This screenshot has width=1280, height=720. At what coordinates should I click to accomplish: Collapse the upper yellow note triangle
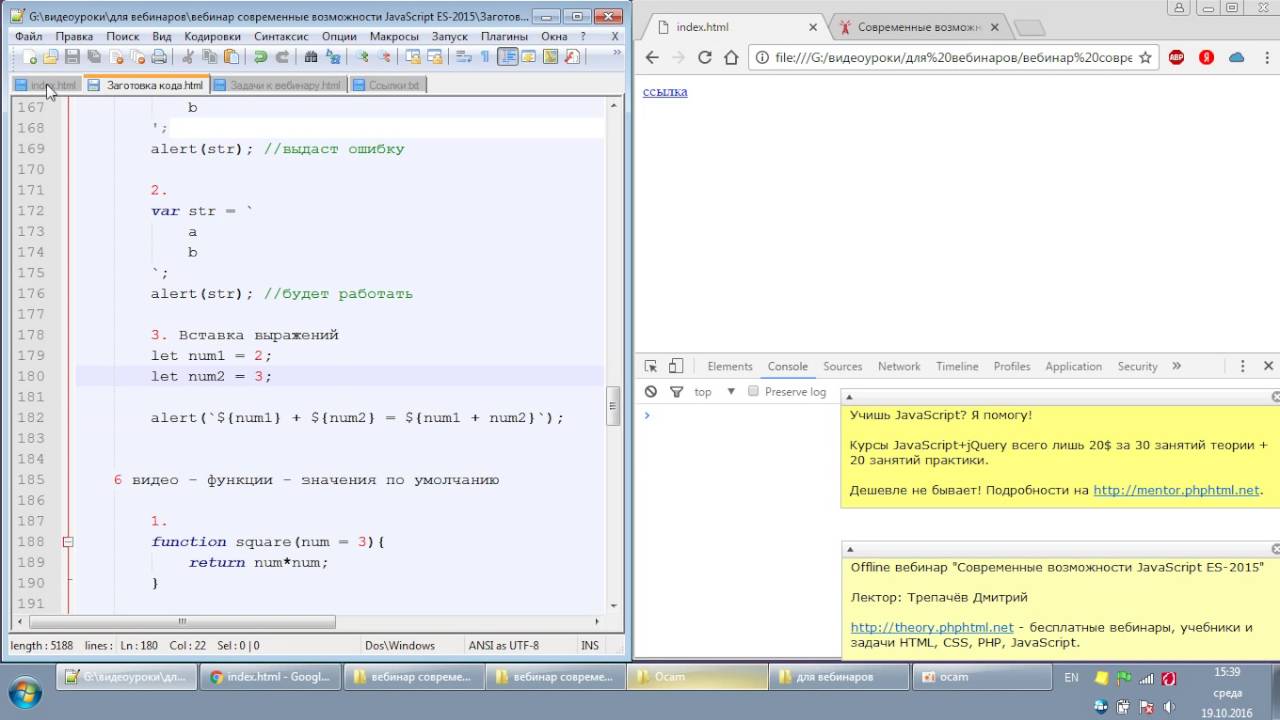pyautogui.click(x=849, y=396)
